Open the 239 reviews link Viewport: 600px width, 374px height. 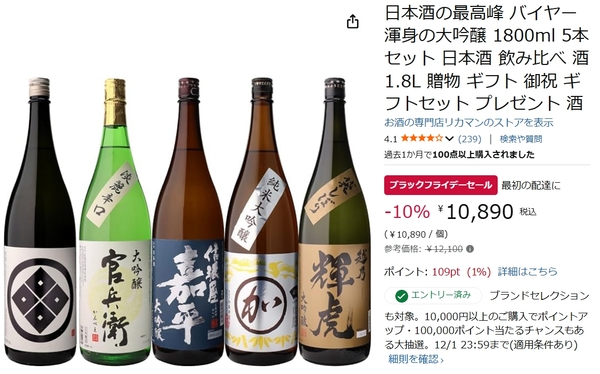click(470, 139)
